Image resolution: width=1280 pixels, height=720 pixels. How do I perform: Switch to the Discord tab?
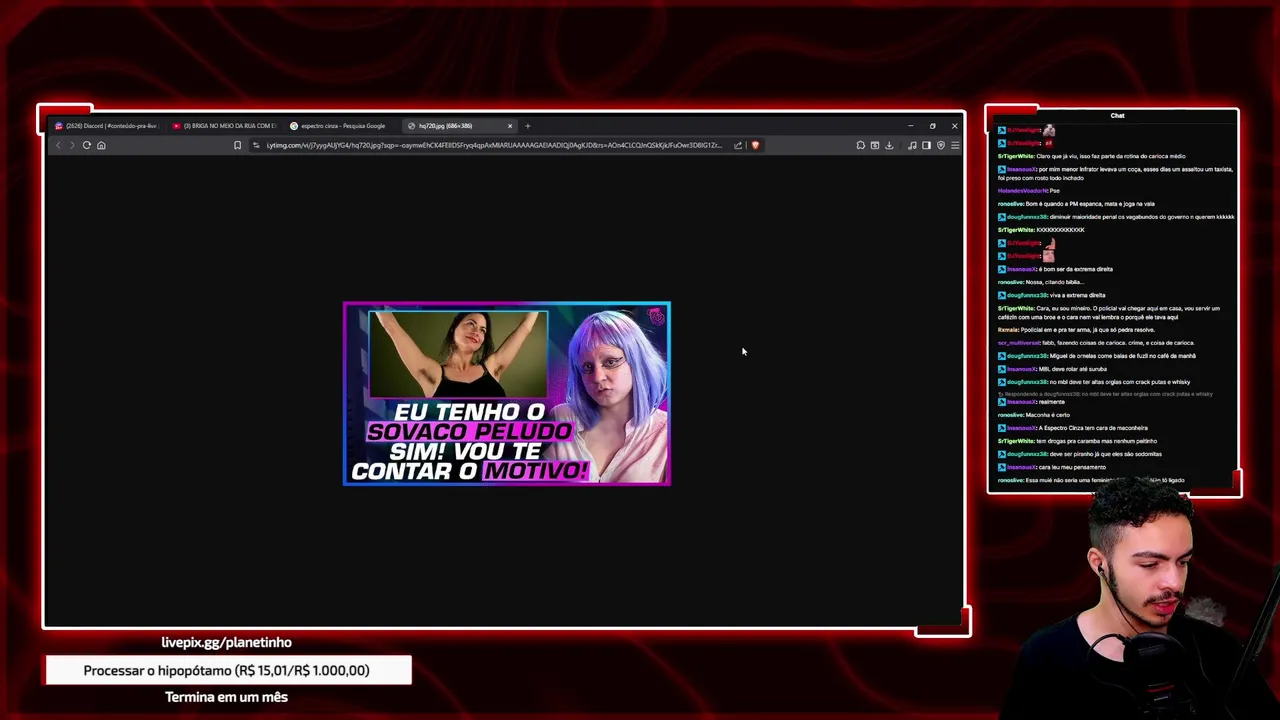point(107,126)
